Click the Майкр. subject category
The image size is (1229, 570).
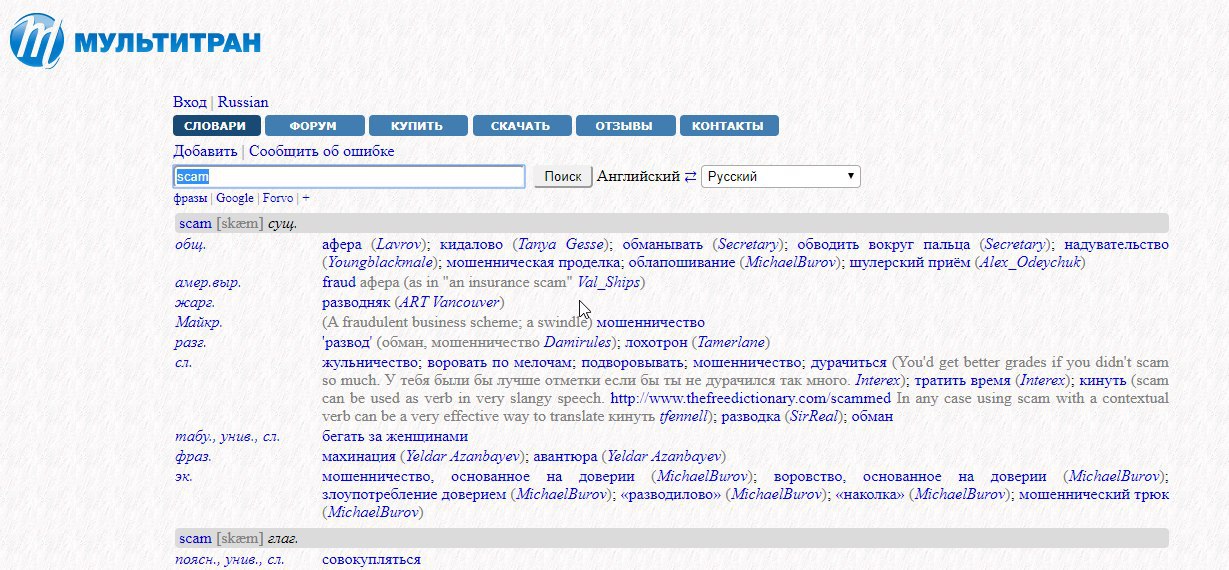click(198, 322)
